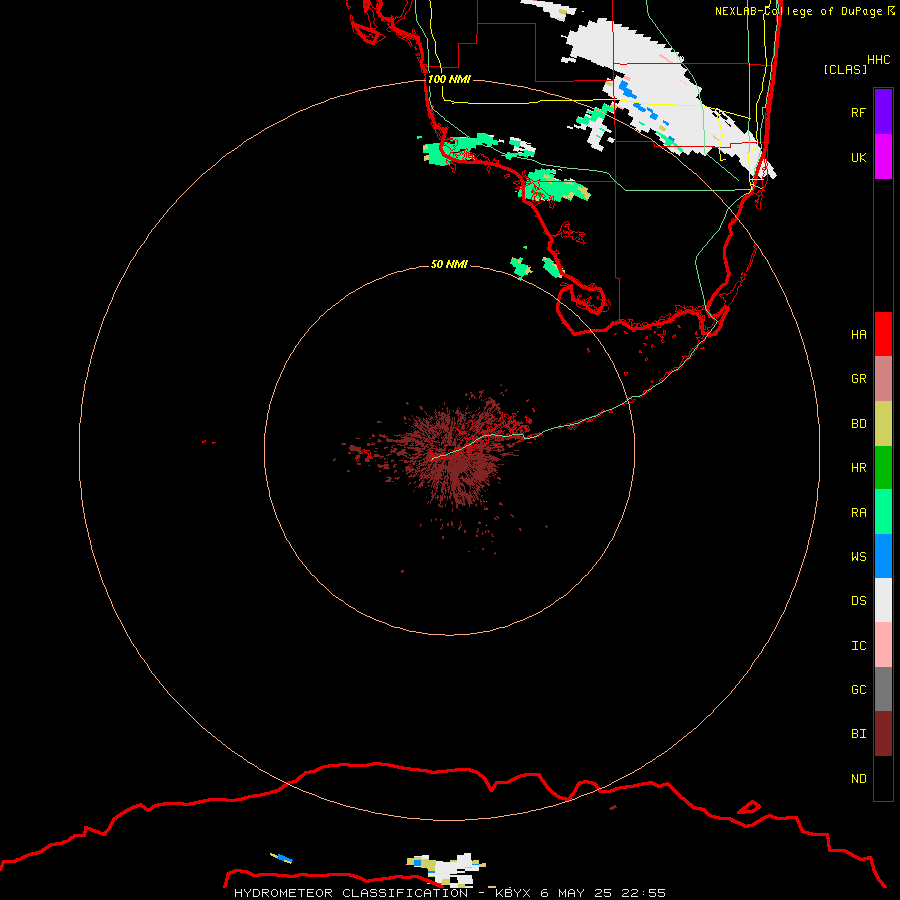
Task: Click the 100 NMI range ring label
Action: (x=449, y=79)
